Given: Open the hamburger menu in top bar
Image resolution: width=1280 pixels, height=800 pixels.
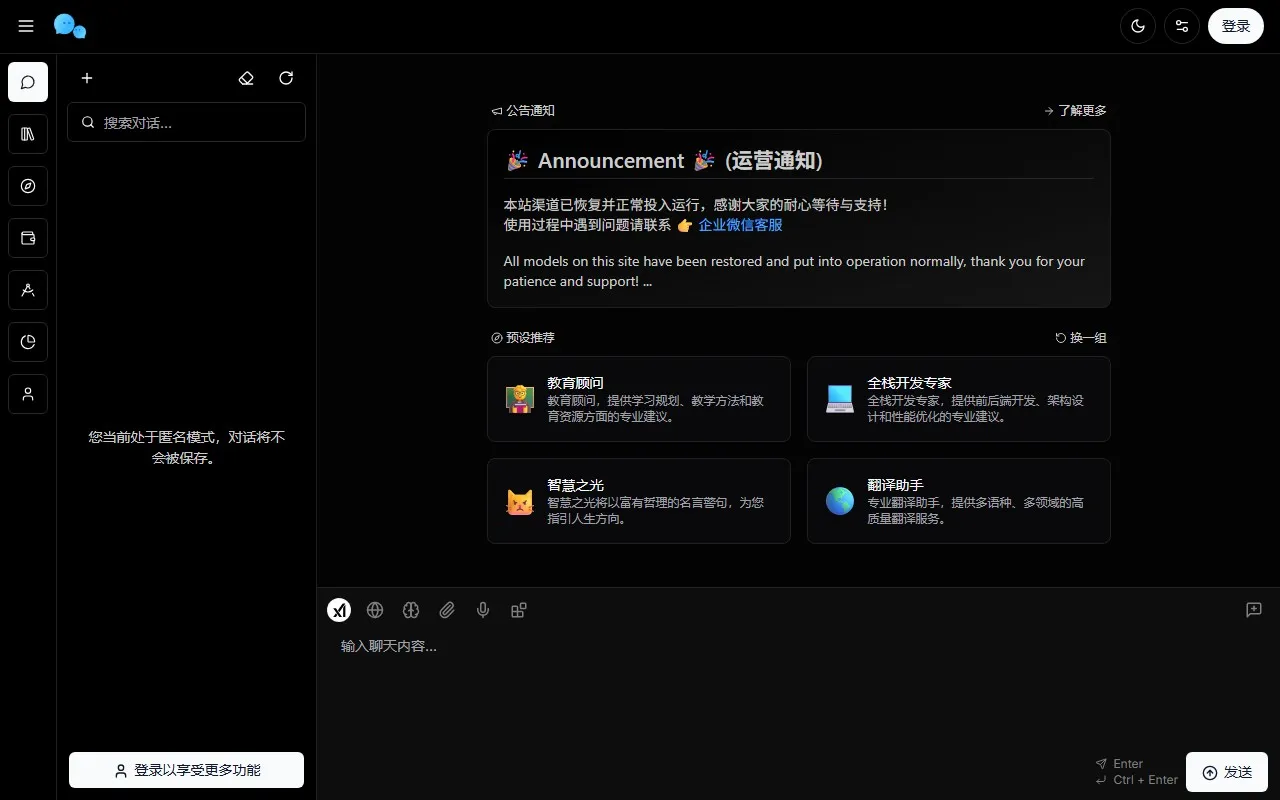Looking at the screenshot, I should coord(26,26).
